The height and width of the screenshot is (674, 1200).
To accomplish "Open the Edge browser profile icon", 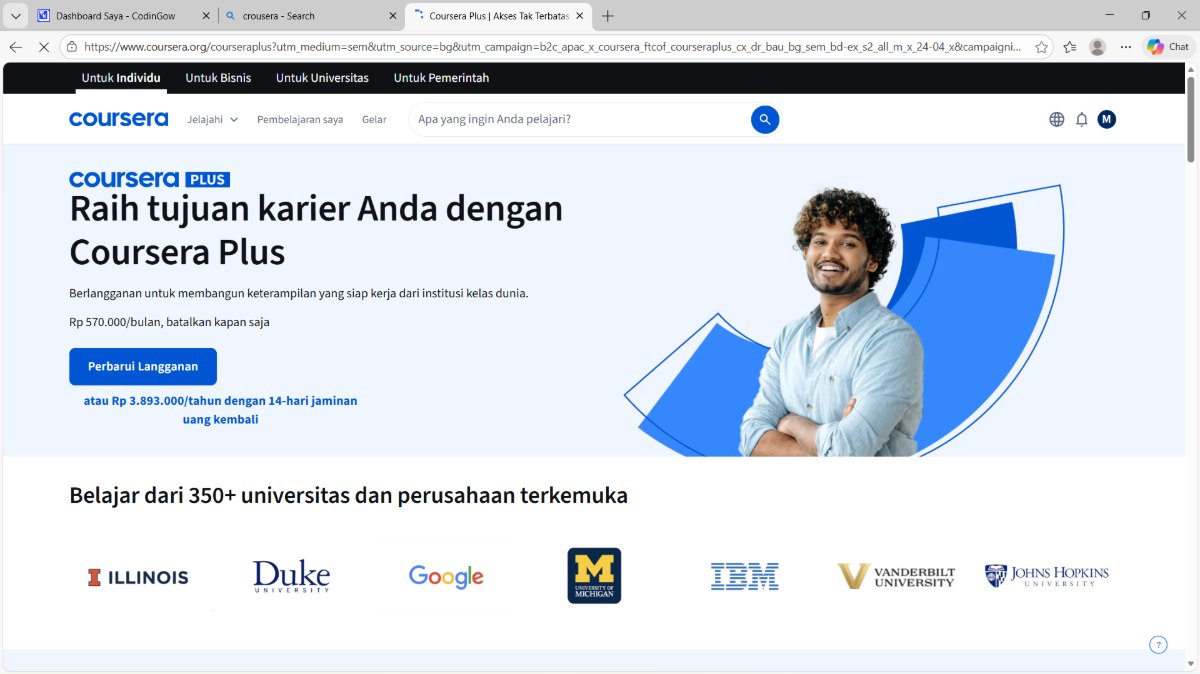I will point(1098,47).
